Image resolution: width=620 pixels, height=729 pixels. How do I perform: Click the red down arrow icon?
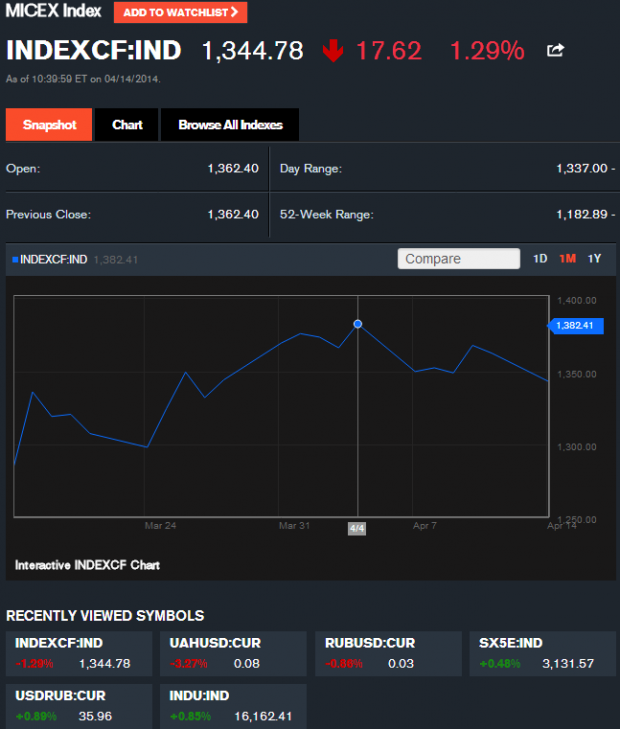(x=333, y=51)
